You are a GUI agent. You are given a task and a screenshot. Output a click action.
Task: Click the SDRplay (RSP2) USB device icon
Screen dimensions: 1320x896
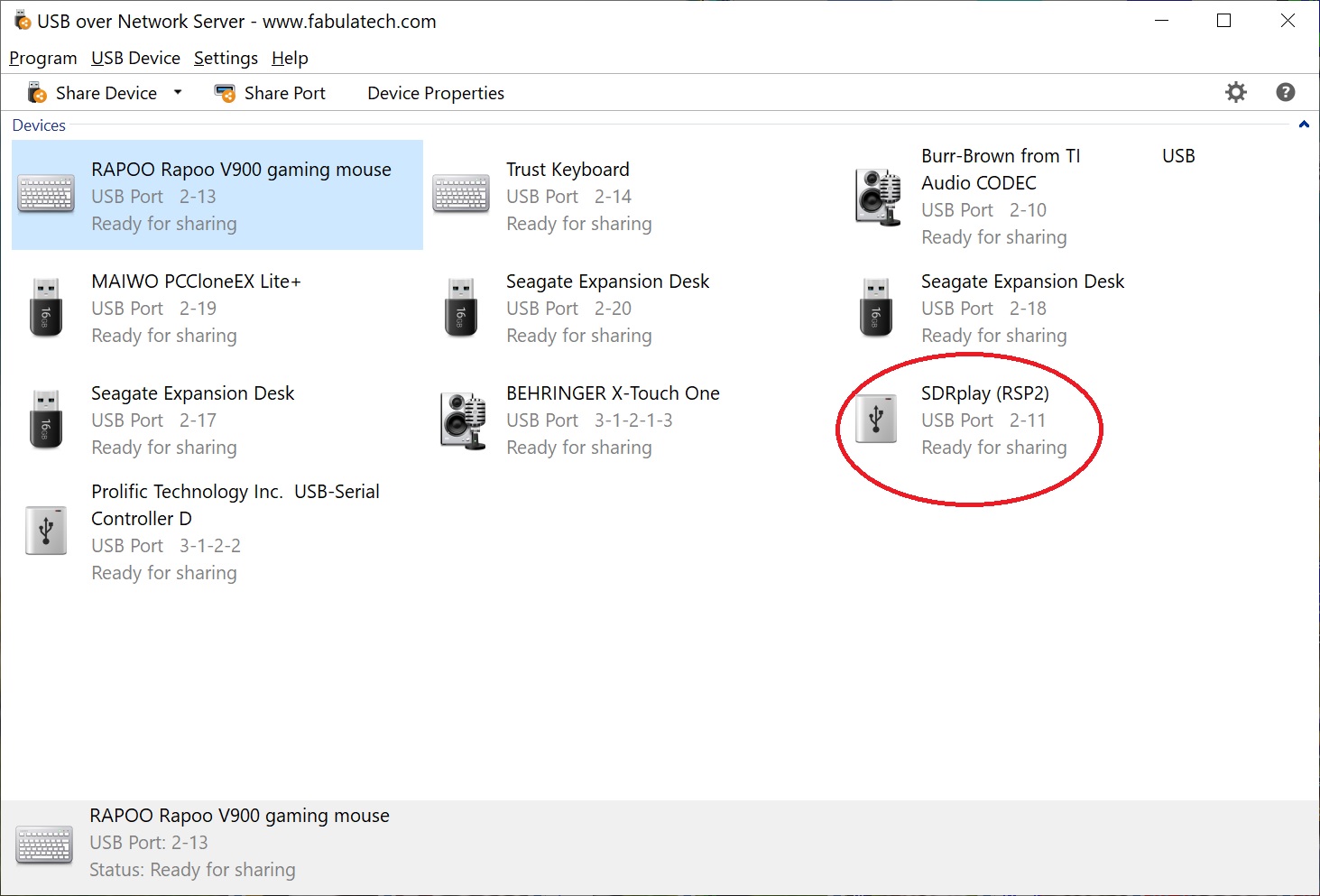click(x=876, y=420)
